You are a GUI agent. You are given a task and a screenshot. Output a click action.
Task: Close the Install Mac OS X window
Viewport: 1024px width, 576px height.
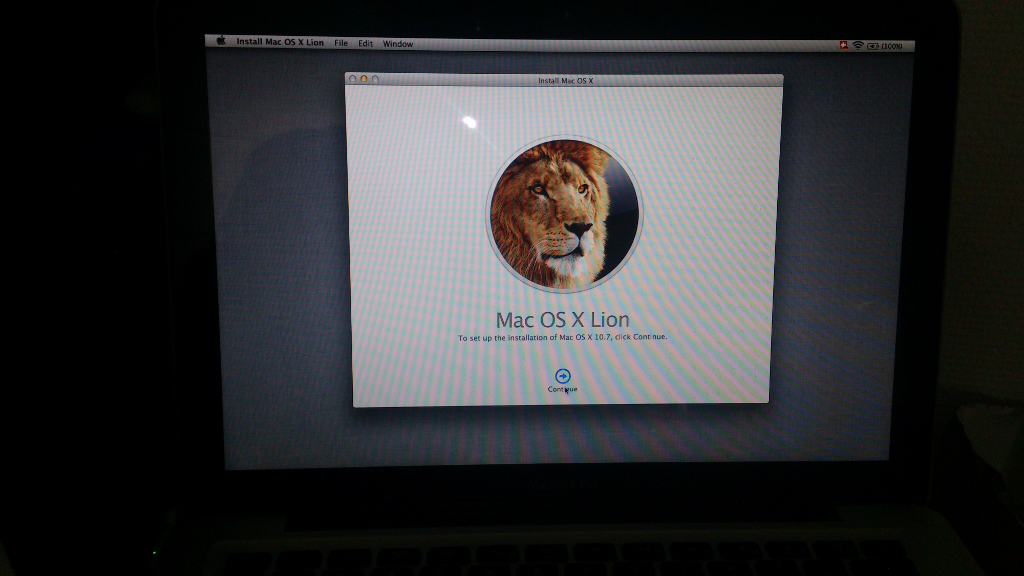(x=353, y=78)
